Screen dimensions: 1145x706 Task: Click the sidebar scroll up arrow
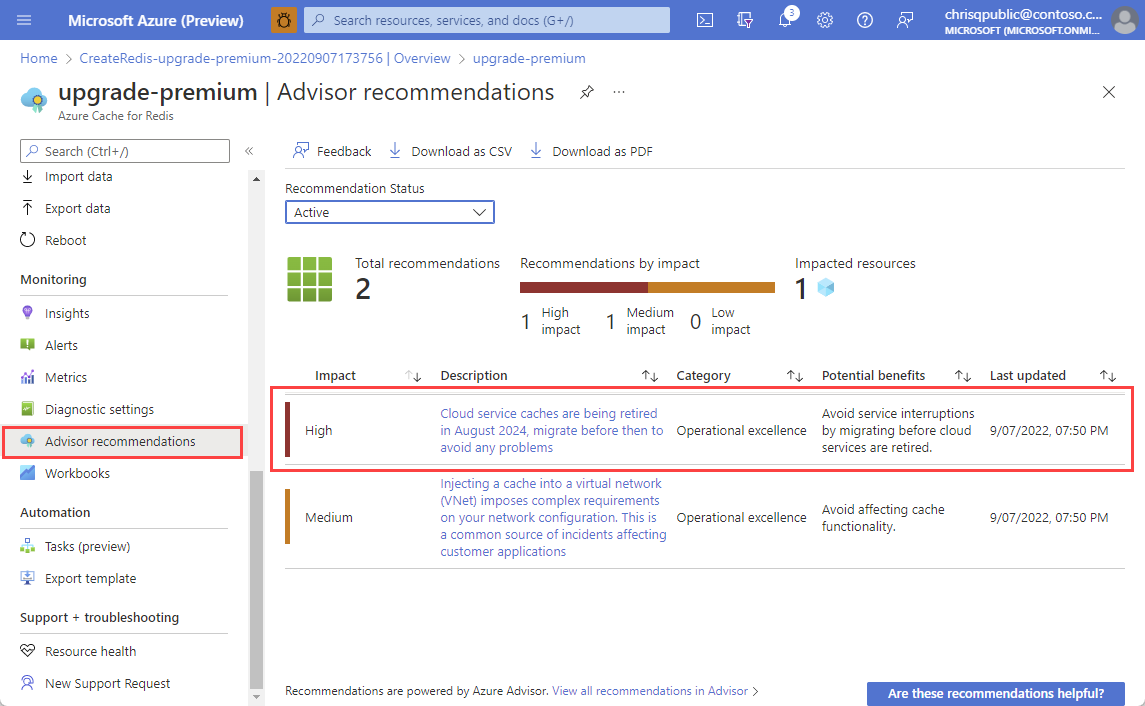(x=256, y=179)
